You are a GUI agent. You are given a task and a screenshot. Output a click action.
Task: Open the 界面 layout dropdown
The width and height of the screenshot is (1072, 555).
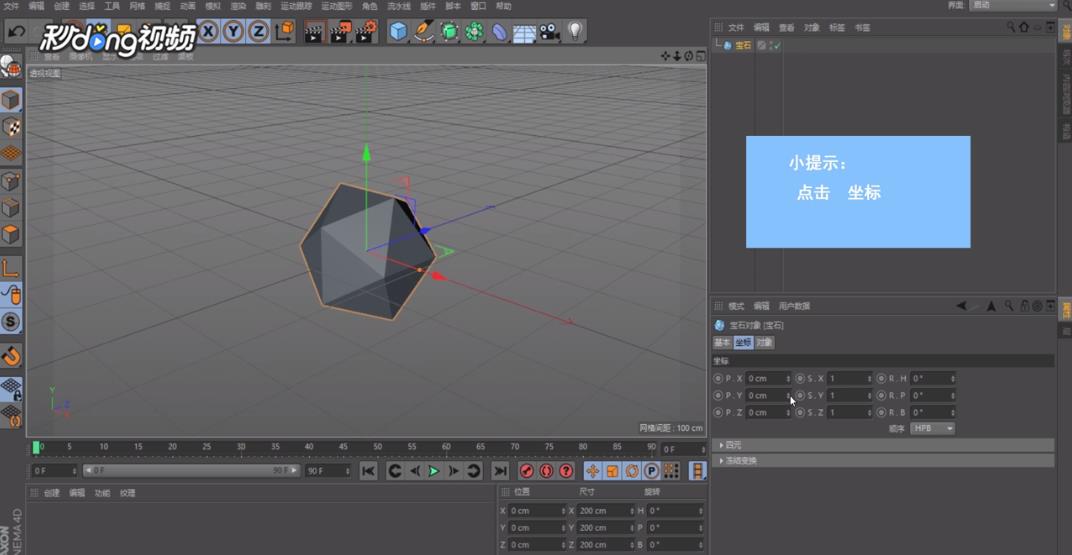click(x=1012, y=5)
